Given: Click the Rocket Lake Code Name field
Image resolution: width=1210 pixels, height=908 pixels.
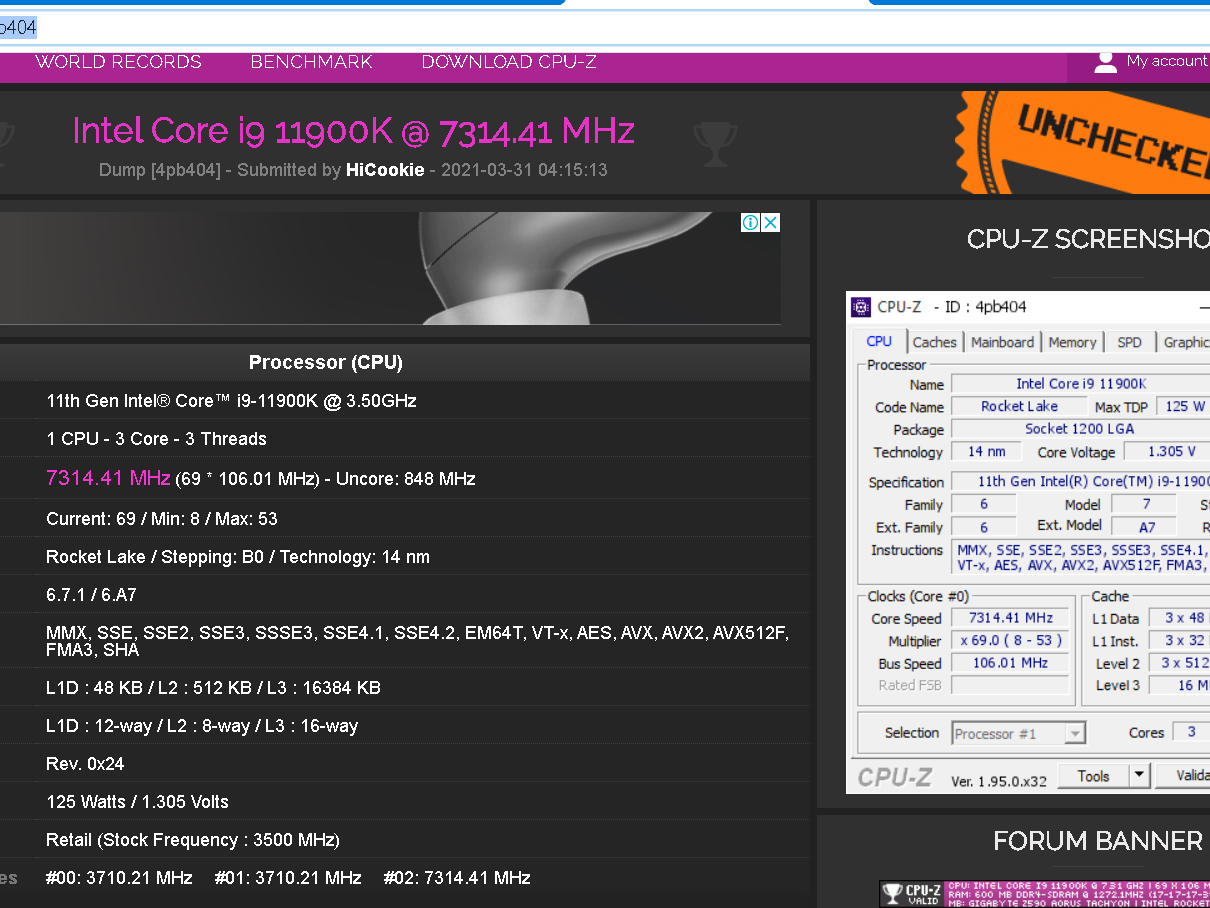Looking at the screenshot, I should [1019, 406].
